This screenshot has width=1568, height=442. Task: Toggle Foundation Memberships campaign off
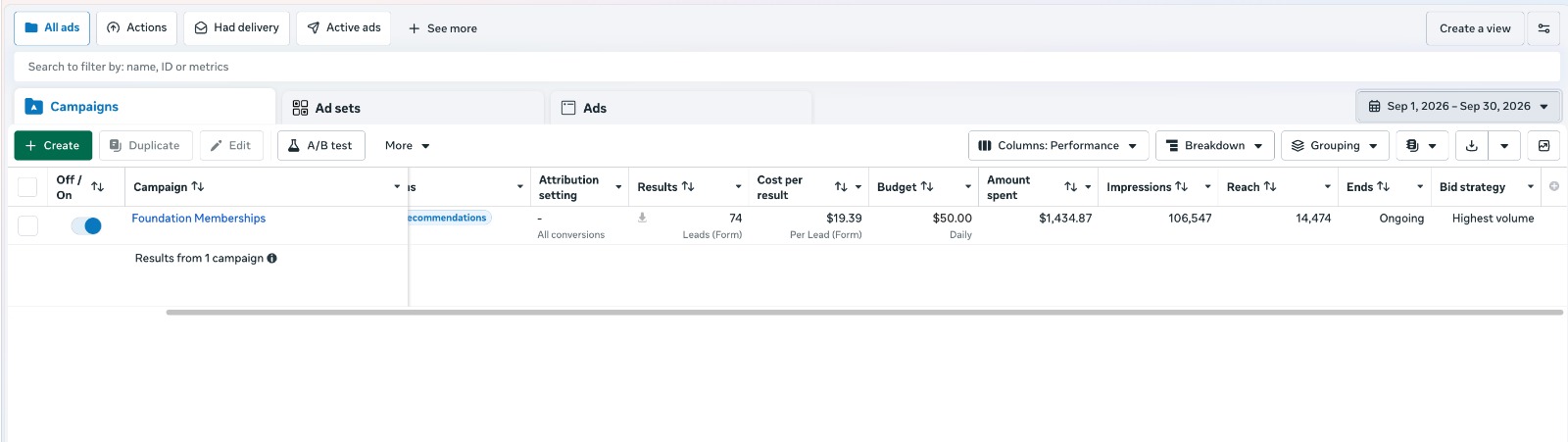click(x=86, y=225)
